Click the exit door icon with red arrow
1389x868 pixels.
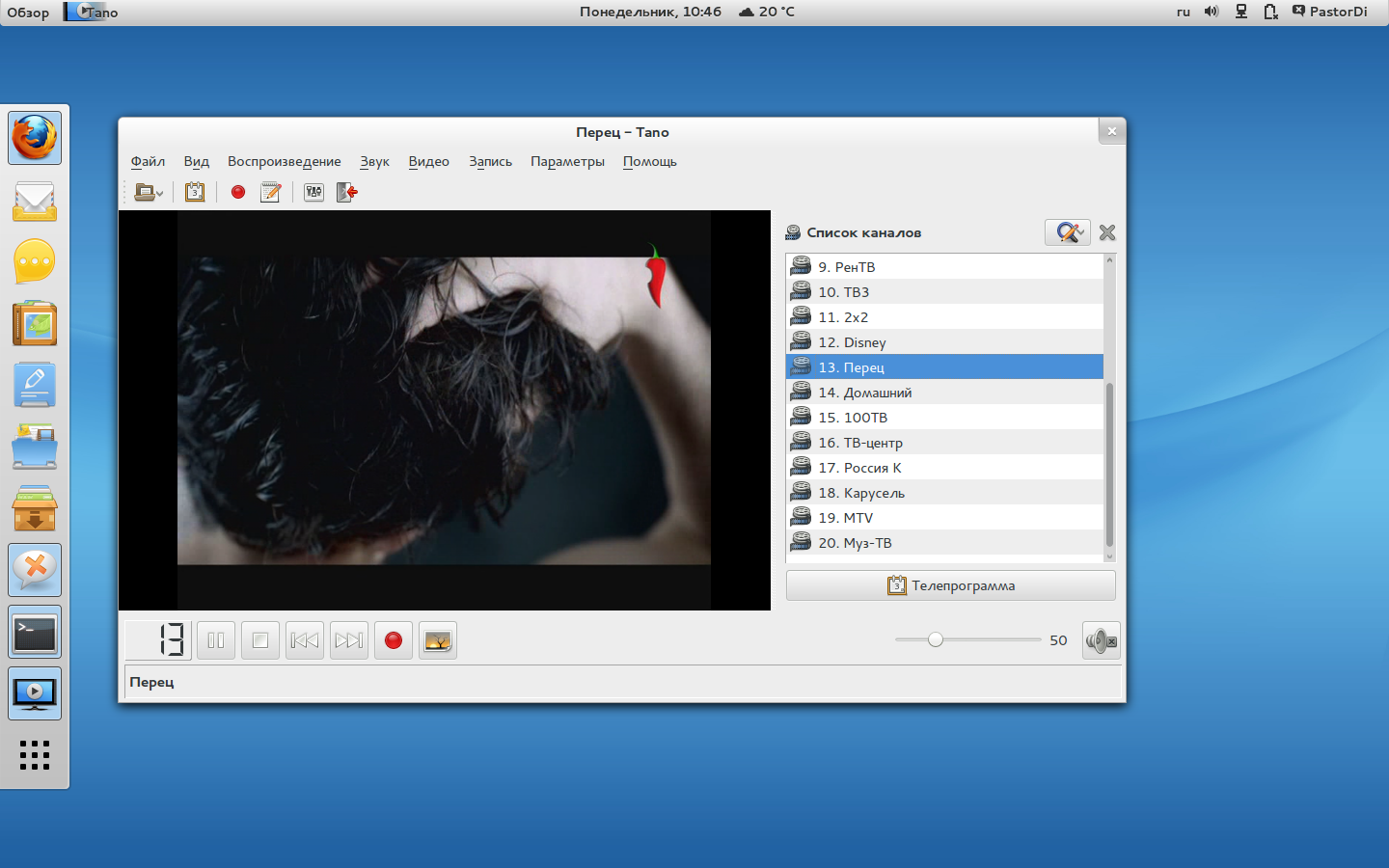347,192
